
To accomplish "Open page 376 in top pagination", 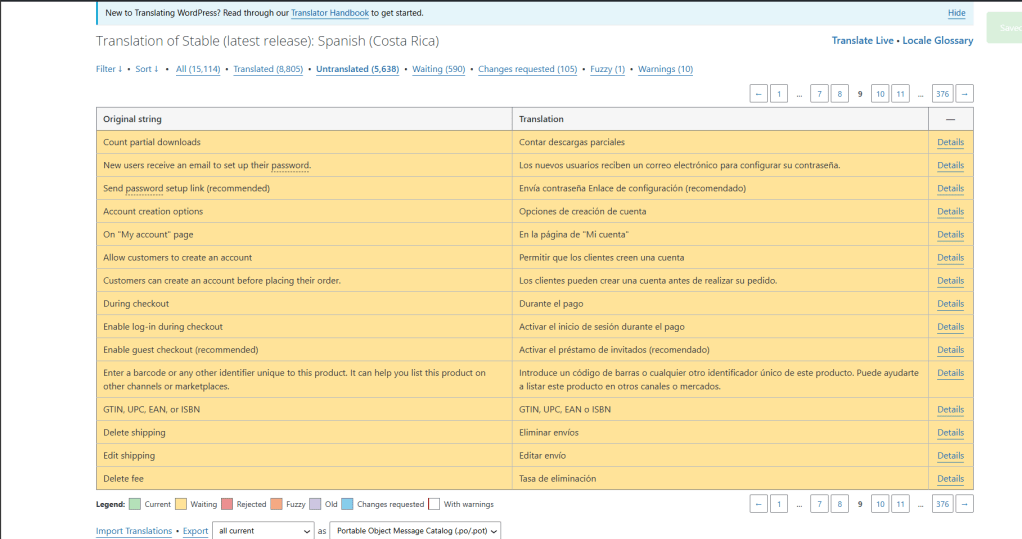I will pyautogui.click(x=942, y=94).
